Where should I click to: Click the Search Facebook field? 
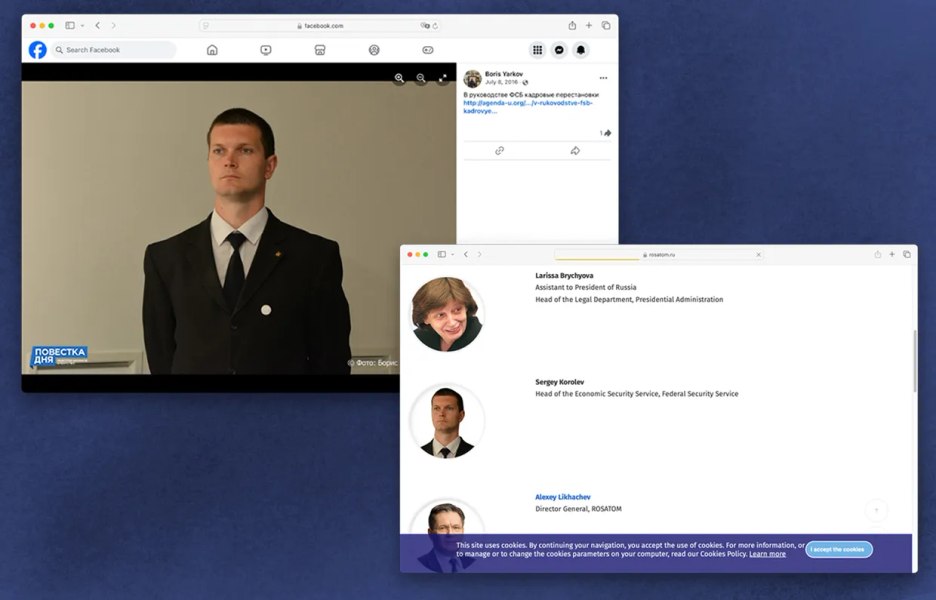point(114,50)
